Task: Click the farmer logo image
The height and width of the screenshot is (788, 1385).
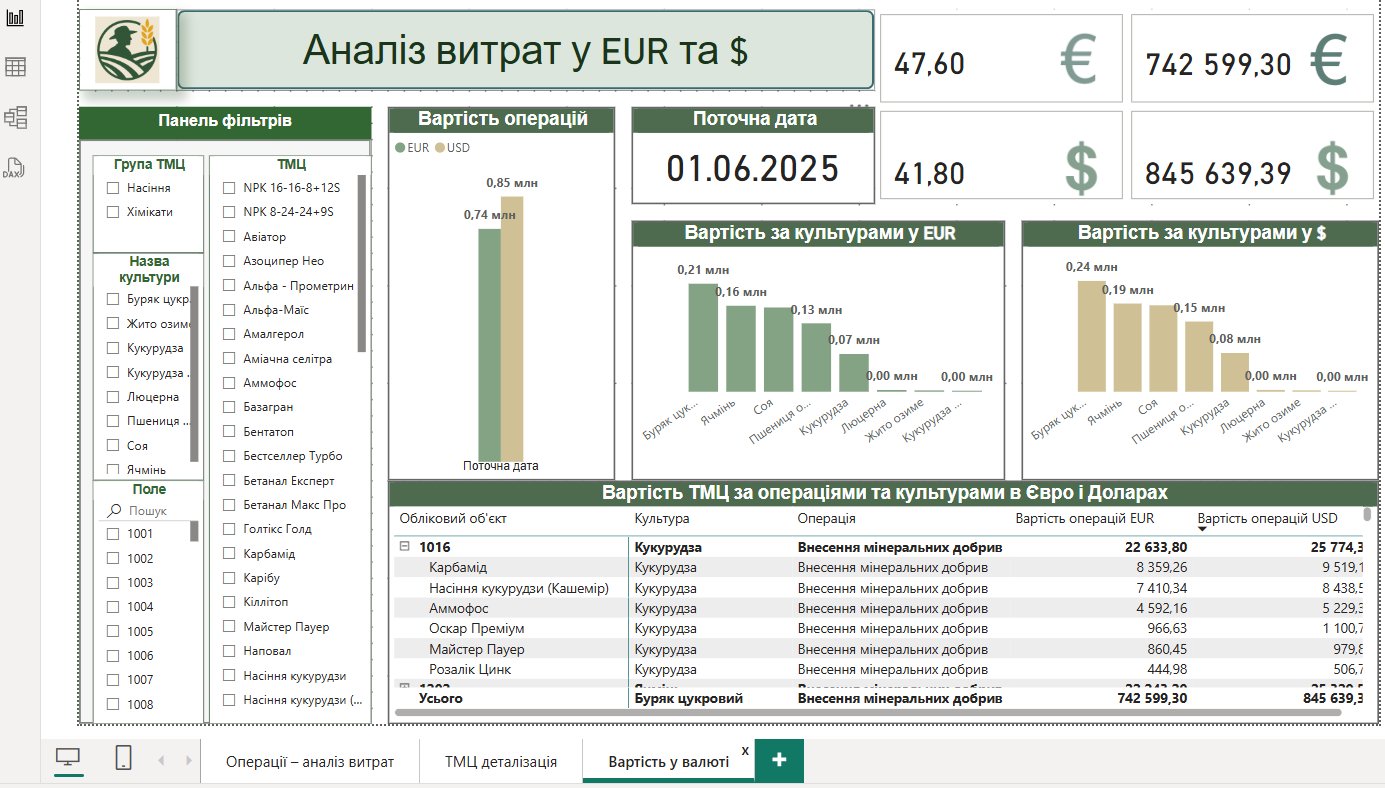Action: coord(127,51)
